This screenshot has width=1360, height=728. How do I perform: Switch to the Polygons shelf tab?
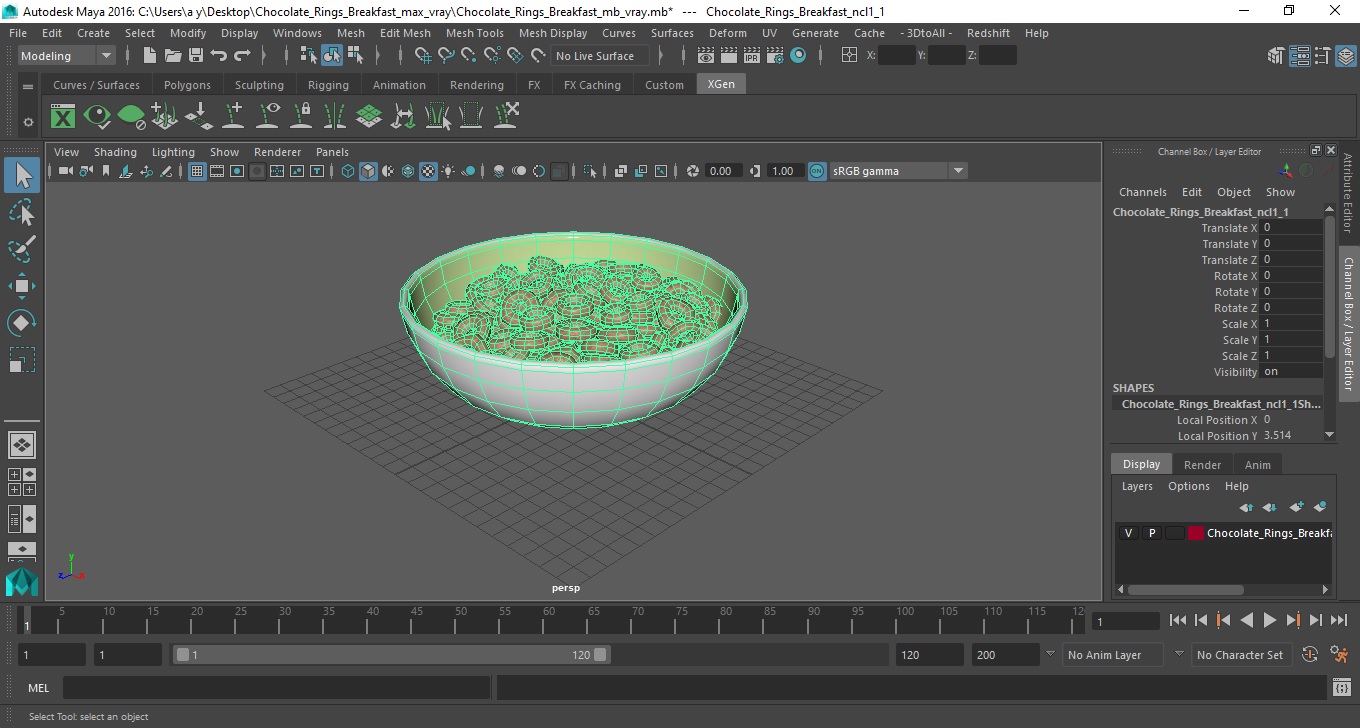click(187, 85)
